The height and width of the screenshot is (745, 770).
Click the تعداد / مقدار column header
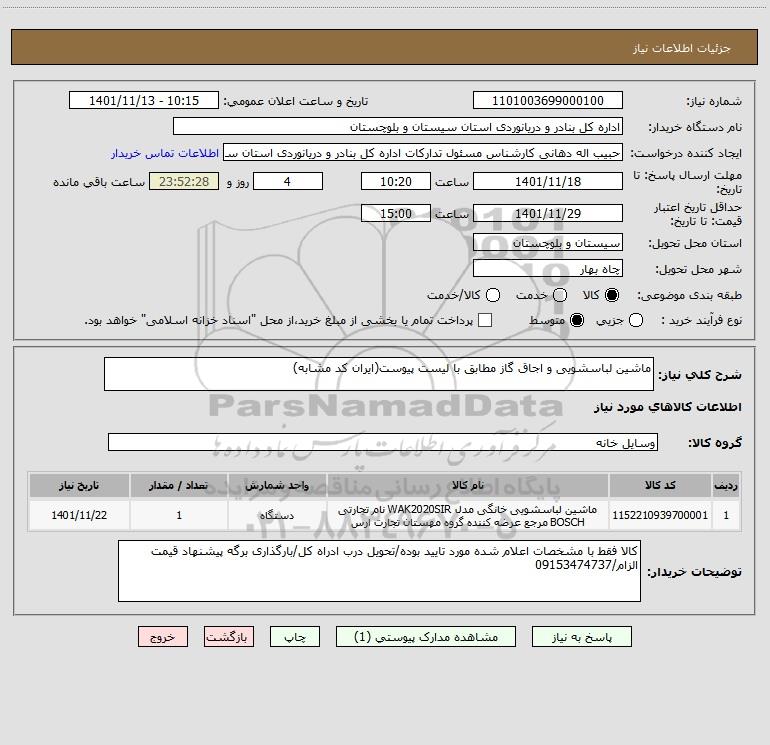179,486
